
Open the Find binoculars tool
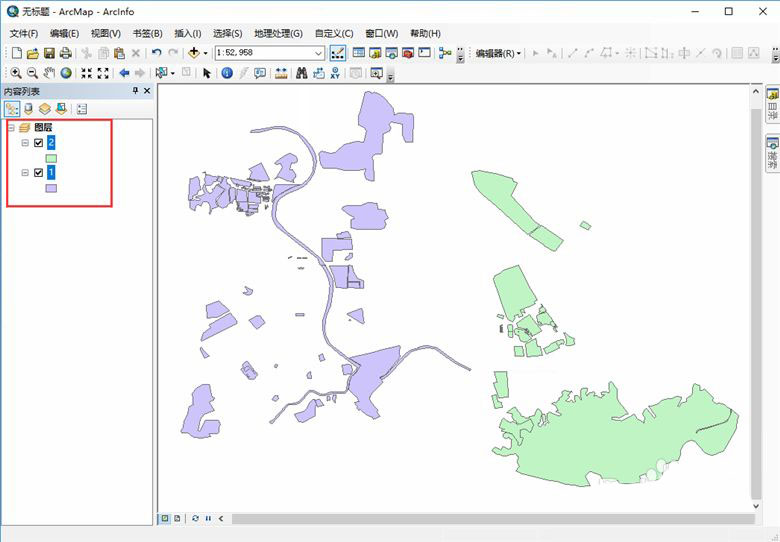301,73
